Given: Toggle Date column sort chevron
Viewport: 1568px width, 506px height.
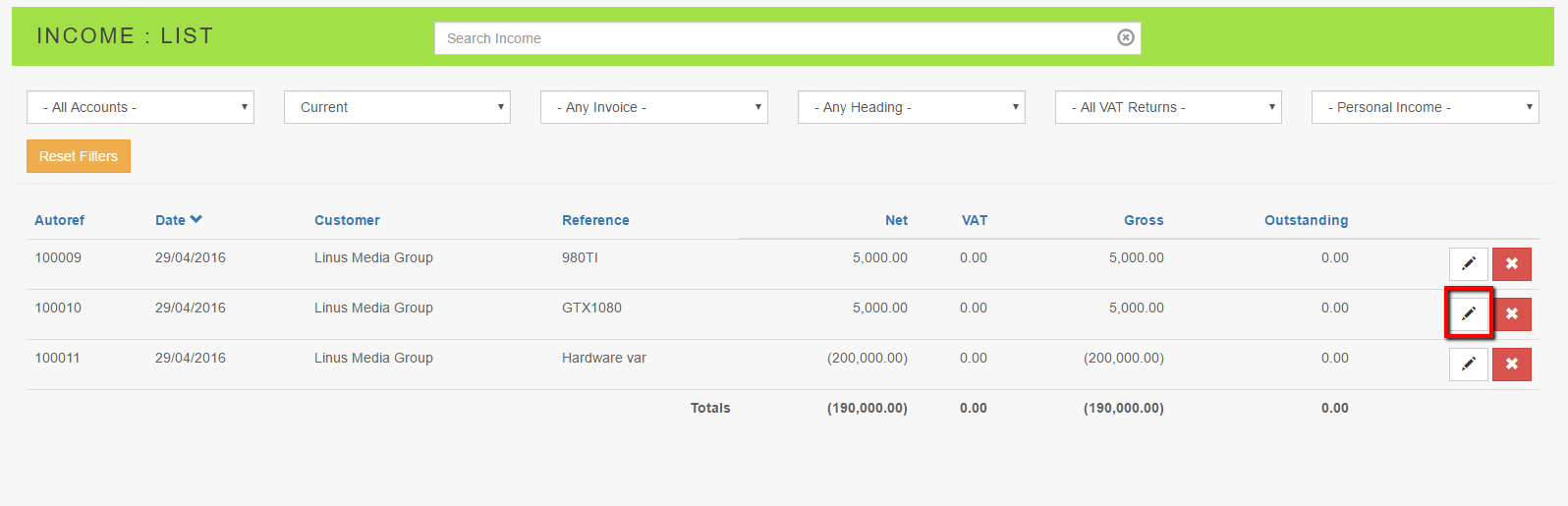Looking at the screenshot, I should 196,219.
